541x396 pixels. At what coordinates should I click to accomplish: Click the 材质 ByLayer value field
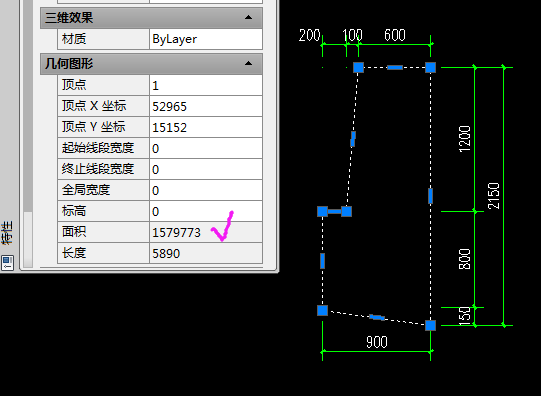(206, 39)
